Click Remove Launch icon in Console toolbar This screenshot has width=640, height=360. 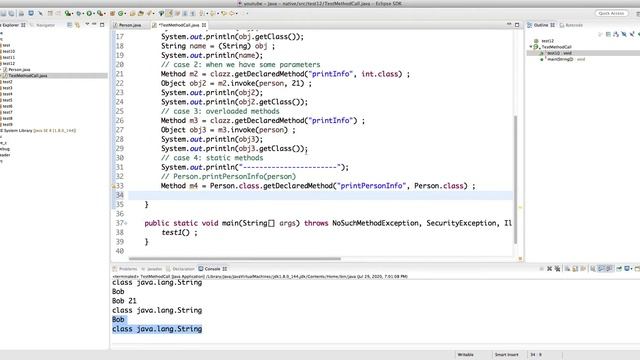[549, 269]
